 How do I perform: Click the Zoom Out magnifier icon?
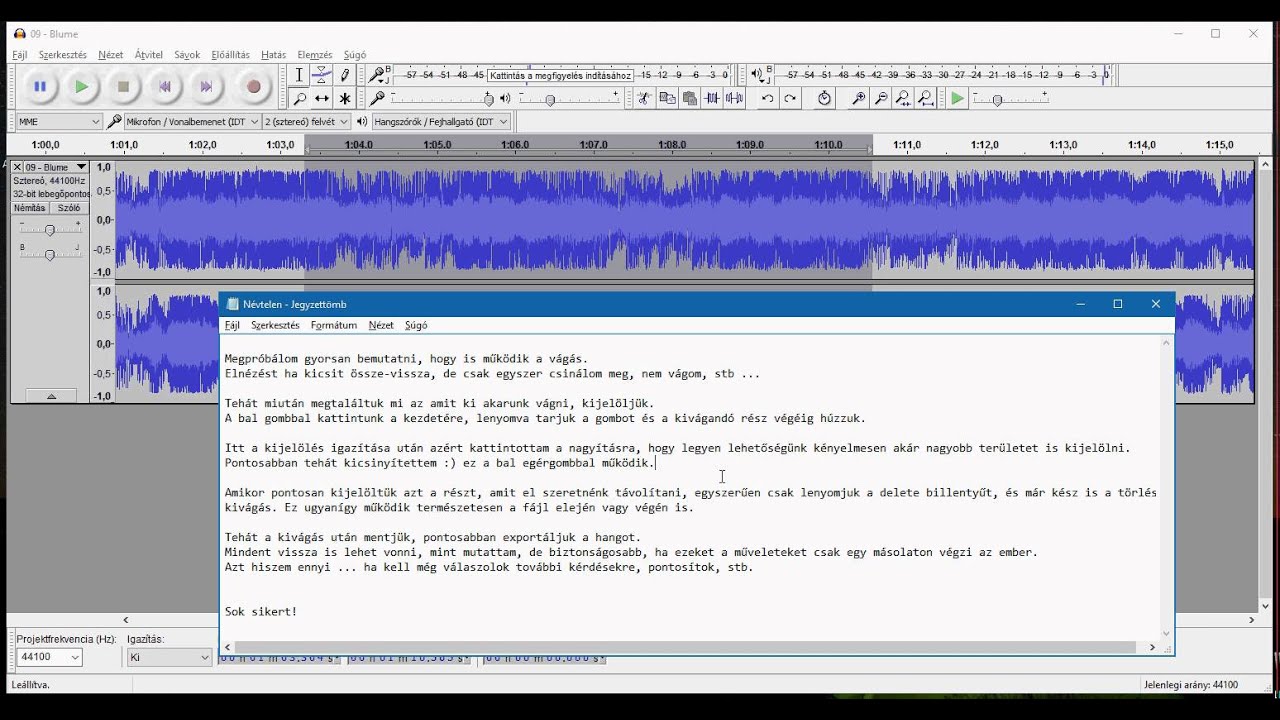(x=881, y=98)
